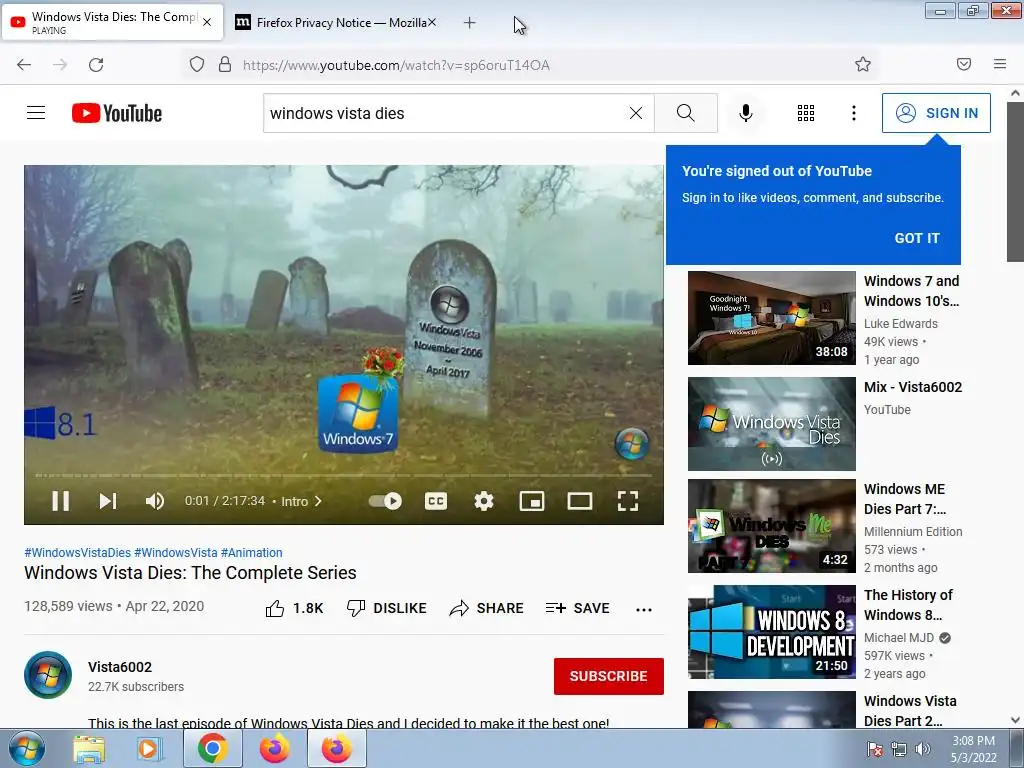1024x768 pixels.
Task: Expand the Intro chapter chevron
Action: click(x=318, y=501)
